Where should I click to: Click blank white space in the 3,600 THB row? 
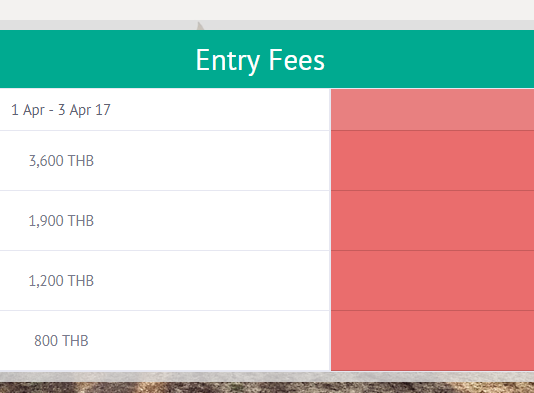pyautogui.click(x=211, y=160)
